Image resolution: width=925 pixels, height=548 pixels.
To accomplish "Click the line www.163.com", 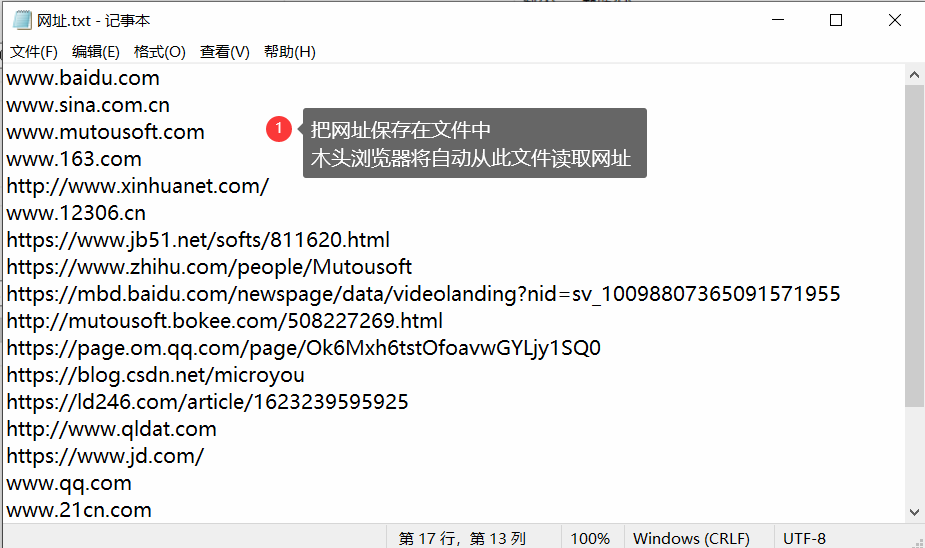I will click(74, 159).
